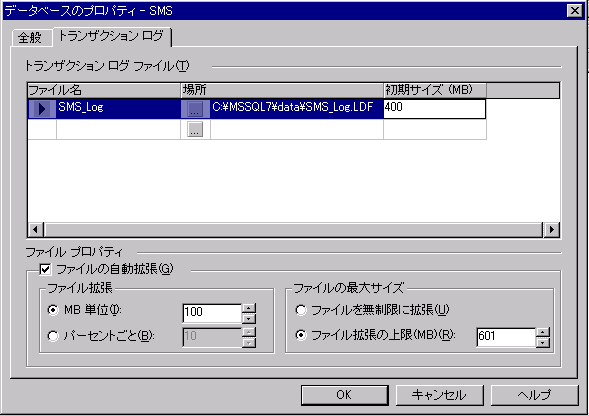Screen dimensions: 589x416
Task: Decrease the file growth limit with down arrow
Action: tap(543, 342)
